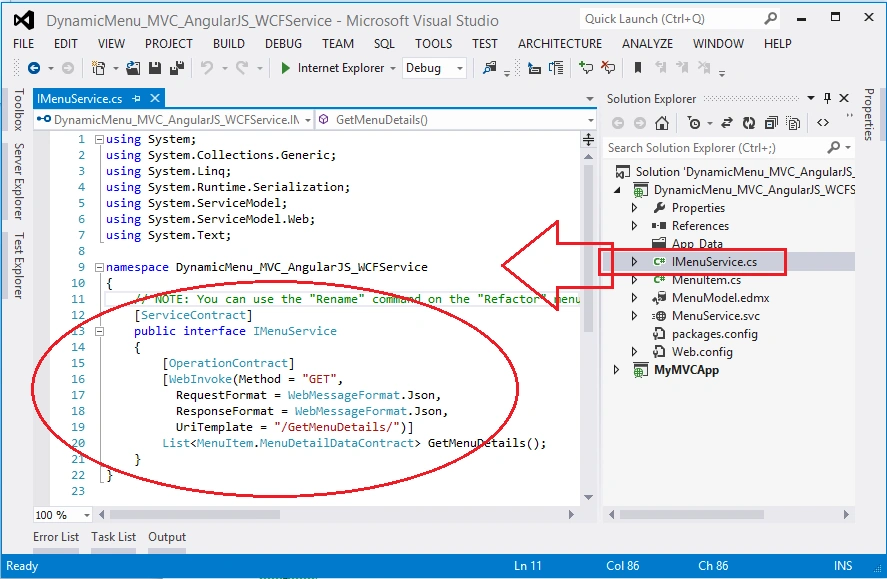
Task: Click the Navigate Backward arrow icon
Action: point(34,68)
